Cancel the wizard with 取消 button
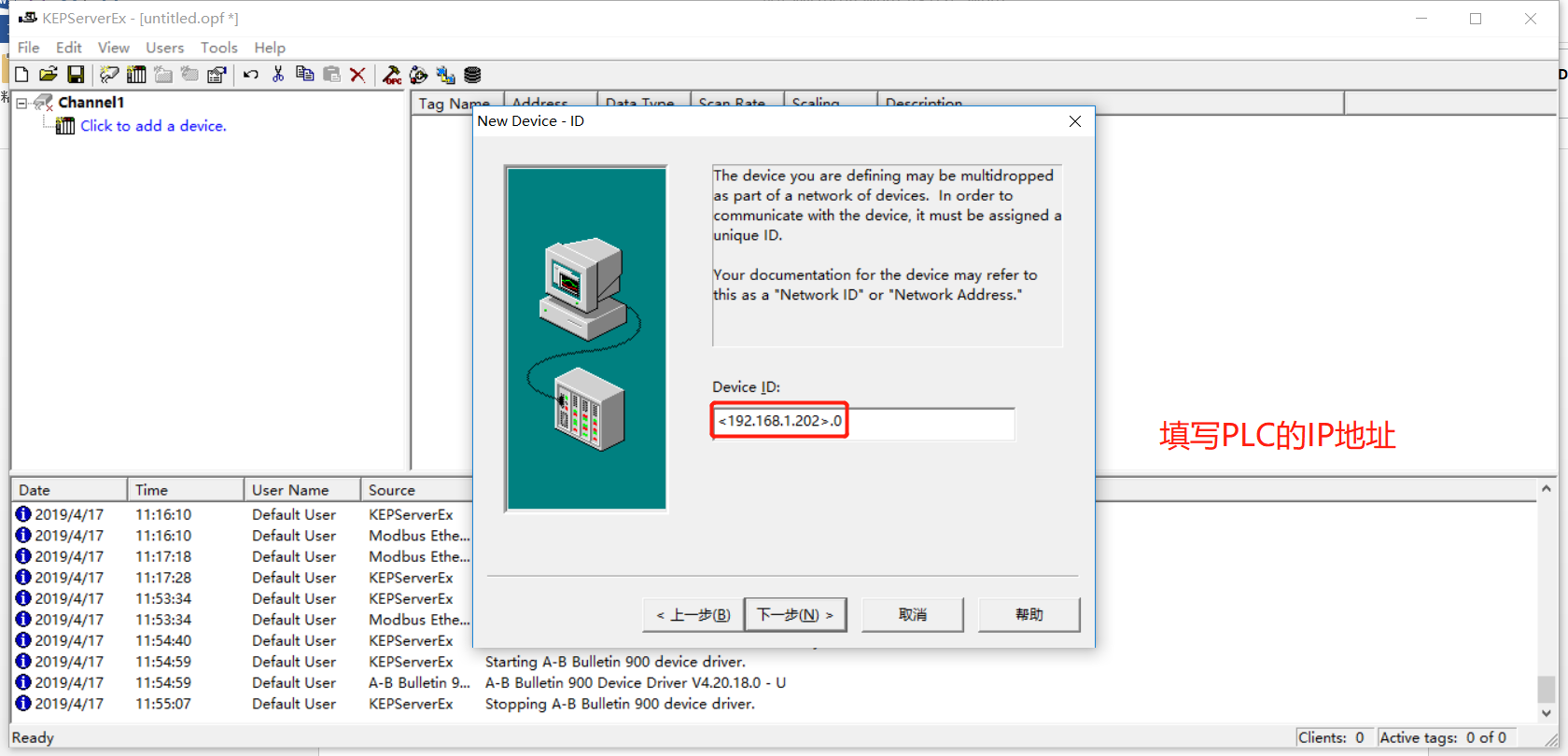The image size is (1568, 756). [913, 615]
